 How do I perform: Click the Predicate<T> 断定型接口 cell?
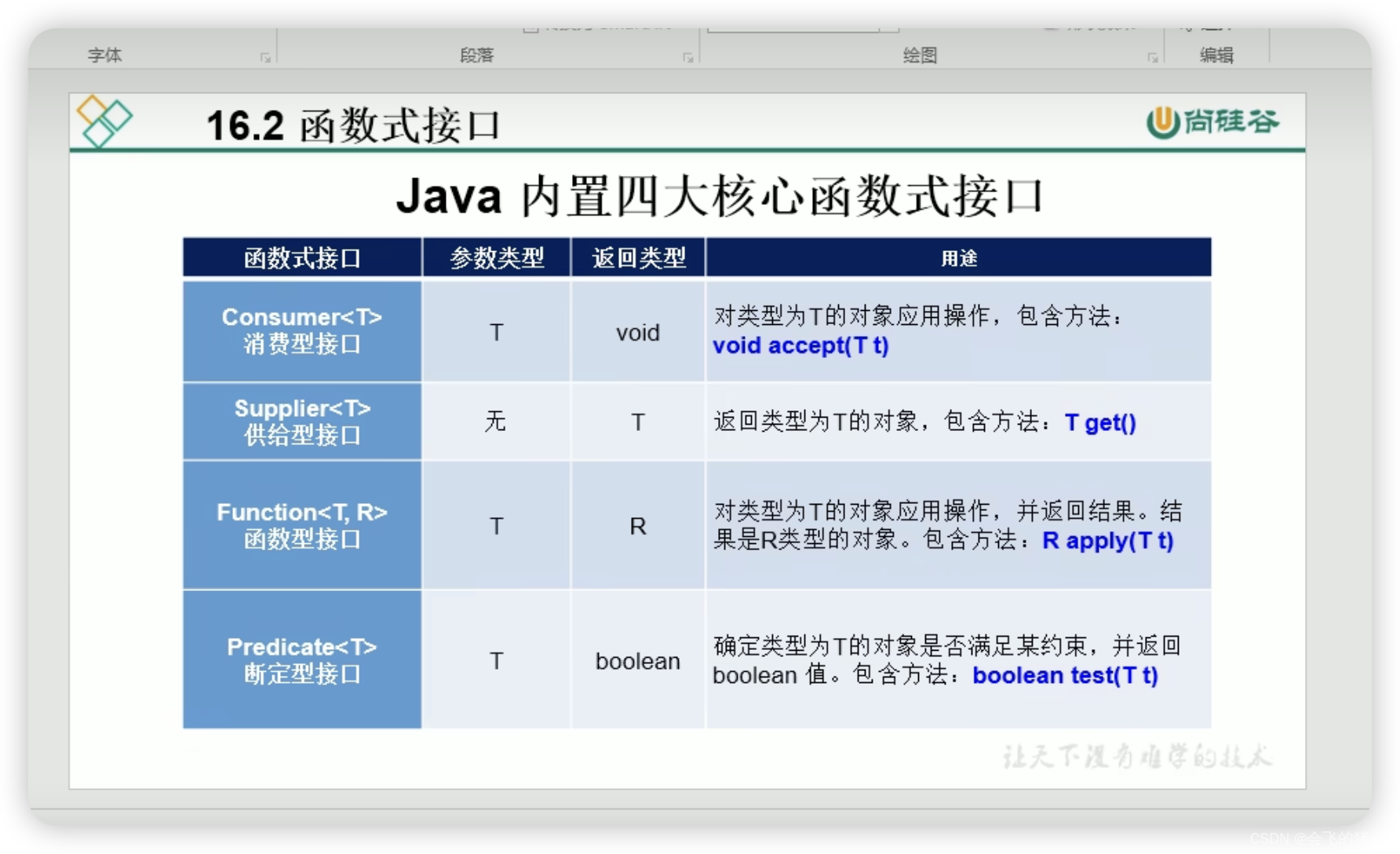pos(302,660)
